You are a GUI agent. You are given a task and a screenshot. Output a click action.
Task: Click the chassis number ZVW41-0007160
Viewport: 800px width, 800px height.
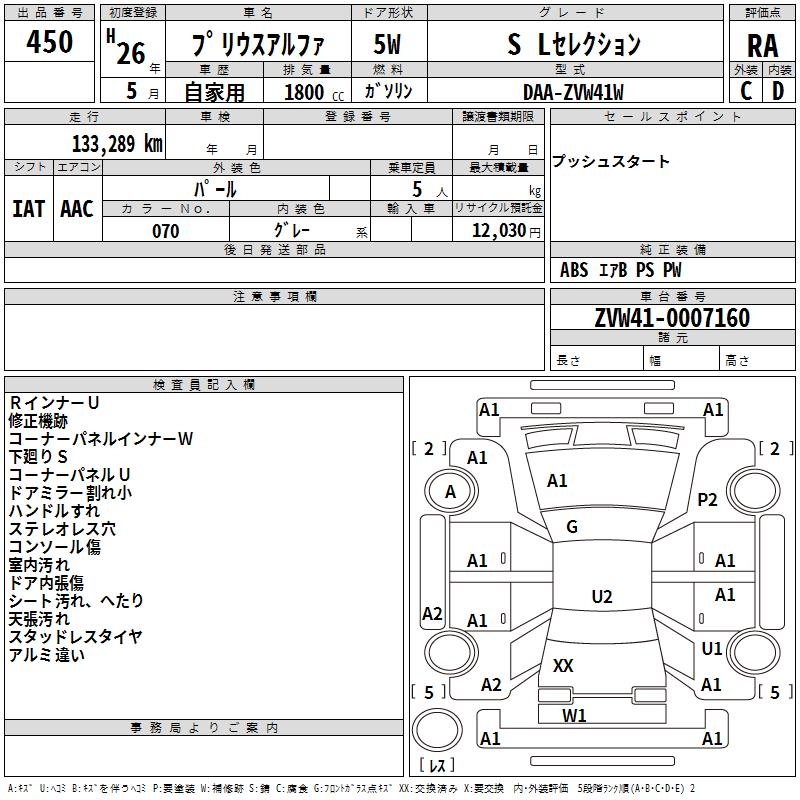pyautogui.click(x=672, y=318)
